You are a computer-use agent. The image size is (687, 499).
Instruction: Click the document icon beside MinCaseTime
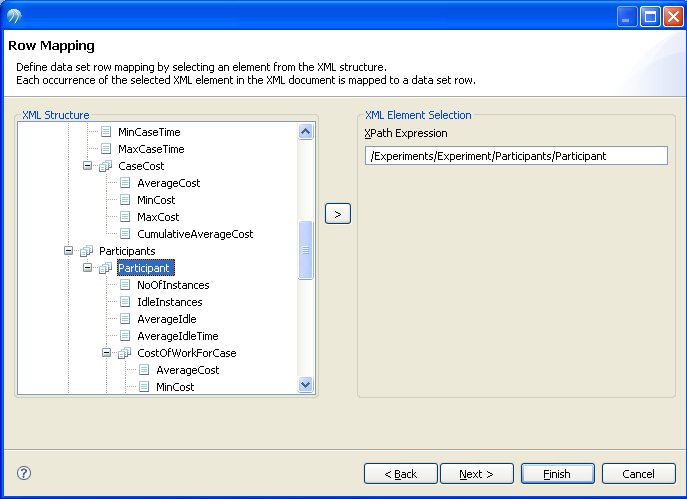(106, 132)
